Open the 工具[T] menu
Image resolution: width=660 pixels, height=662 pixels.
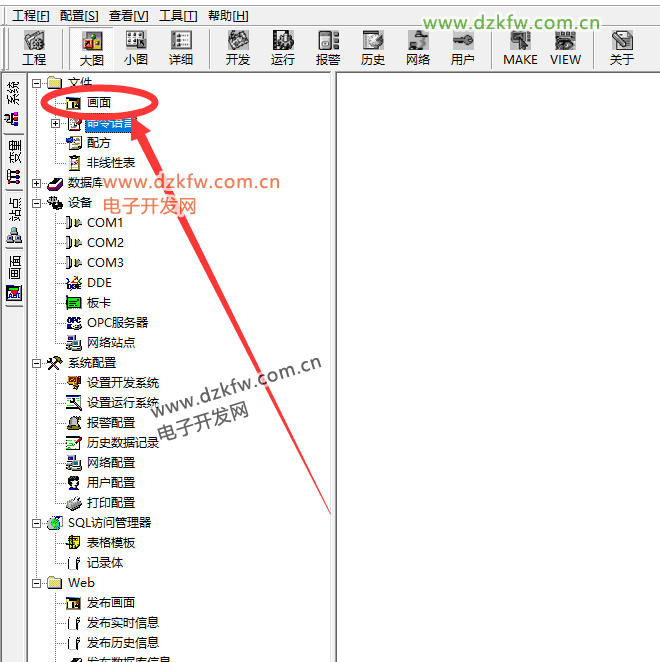(178, 16)
